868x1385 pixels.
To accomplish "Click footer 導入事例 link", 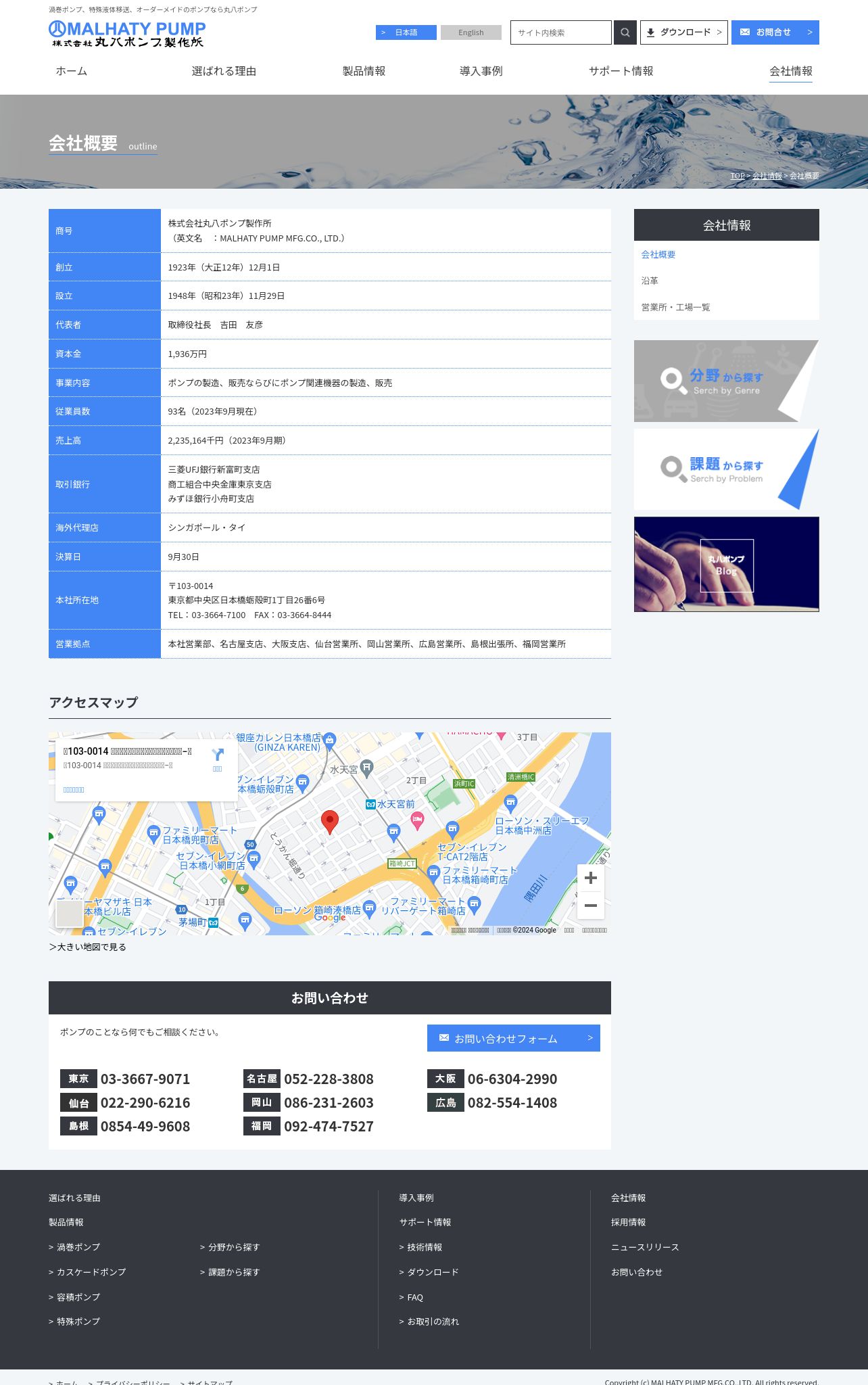I will (416, 1198).
